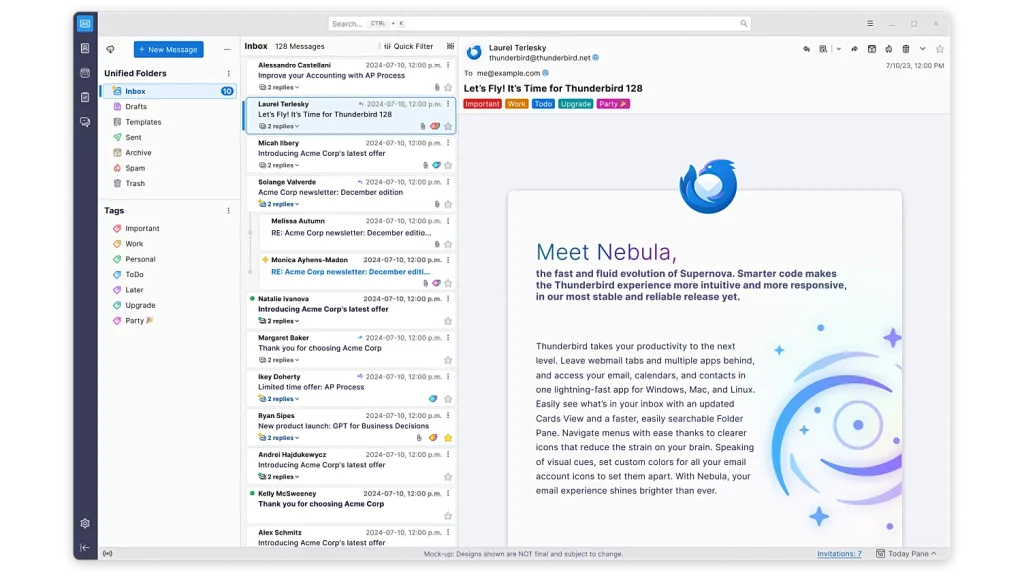
Task: Open row menu for Alessandro Castellani message
Action: [x=448, y=65]
